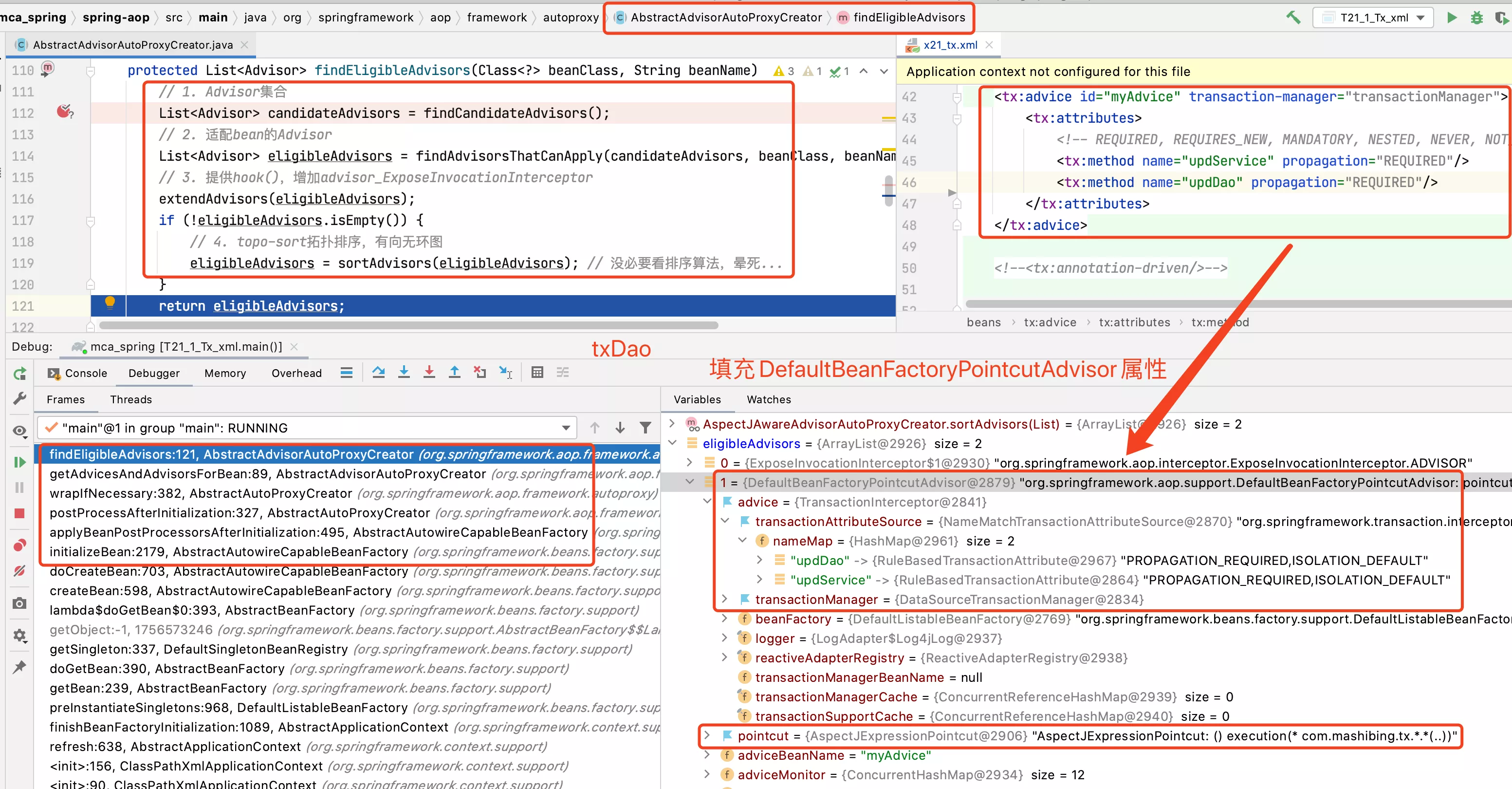Image resolution: width=1512 pixels, height=789 pixels.
Task: Open the thread selector showing "main"@1 RUNNING
Action: coord(307,428)
